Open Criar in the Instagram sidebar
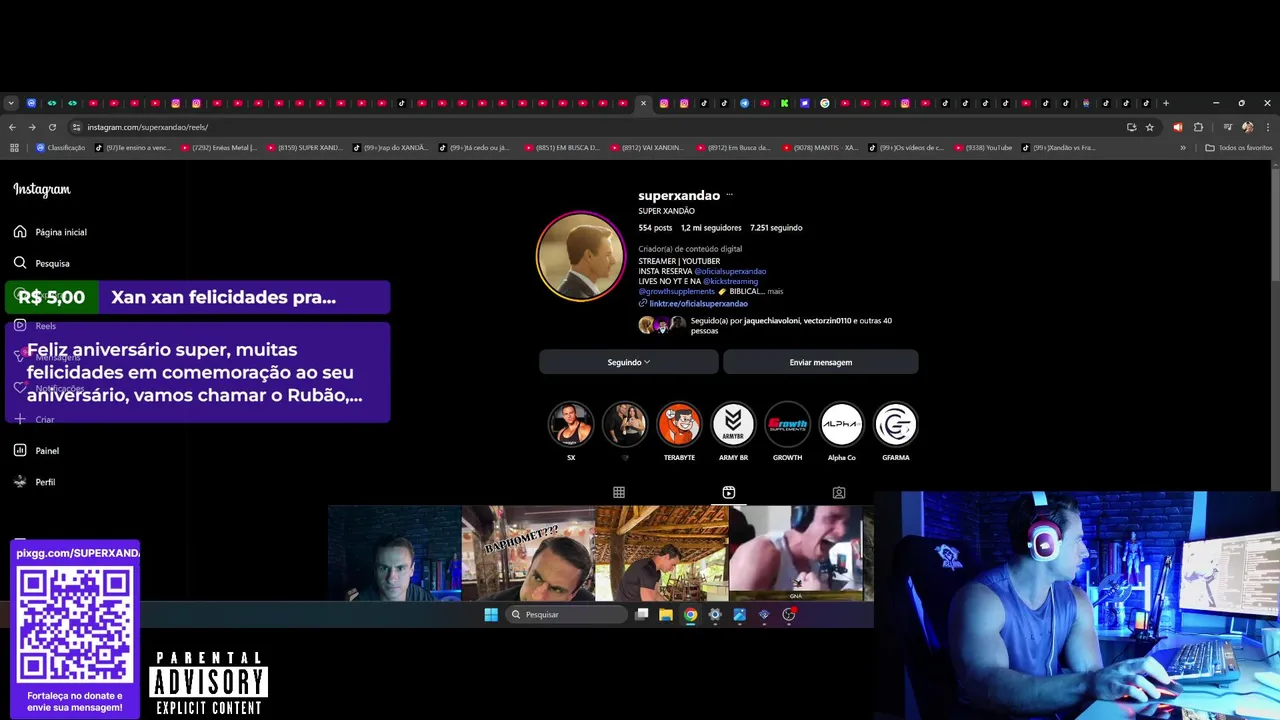The height and width of the screenshot is (720, 1280). coord(34,420)
